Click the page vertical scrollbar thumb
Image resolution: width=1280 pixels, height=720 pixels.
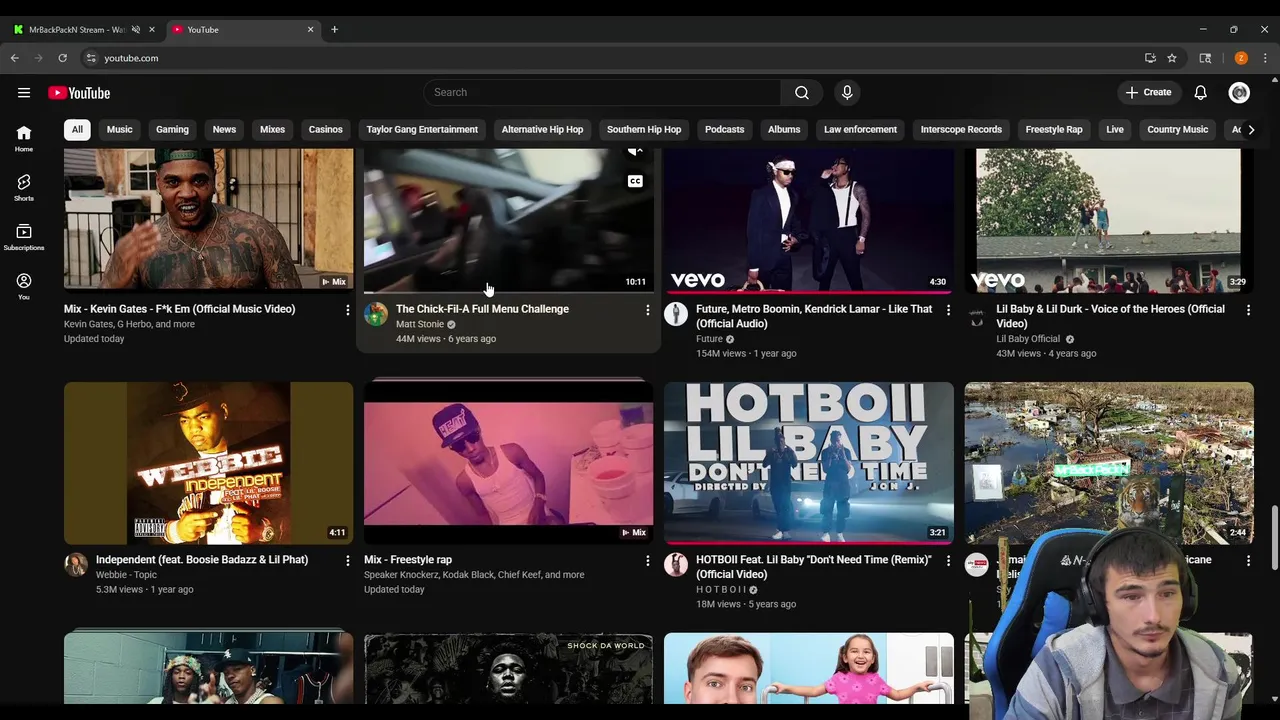[1274, 537]
